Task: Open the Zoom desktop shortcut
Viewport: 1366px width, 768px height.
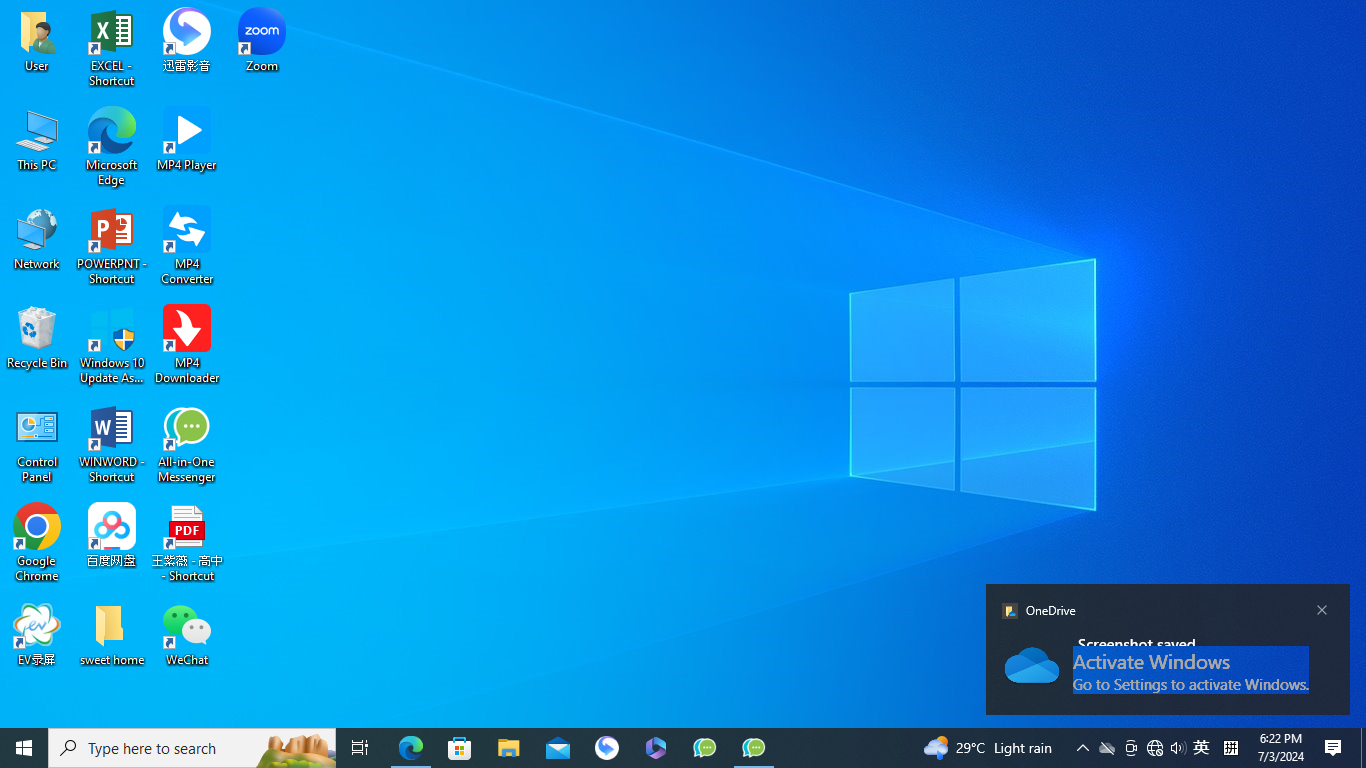Action: [261, 40]
